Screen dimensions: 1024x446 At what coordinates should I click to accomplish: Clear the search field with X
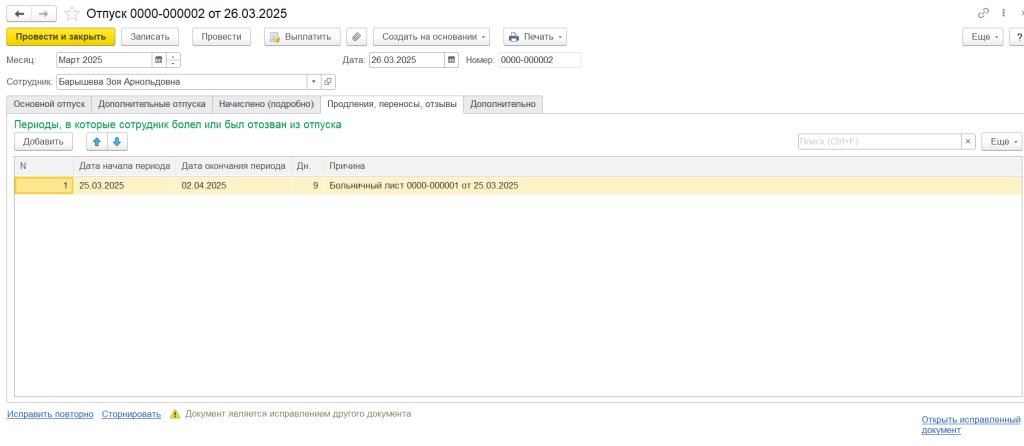[x=967, y=142]
